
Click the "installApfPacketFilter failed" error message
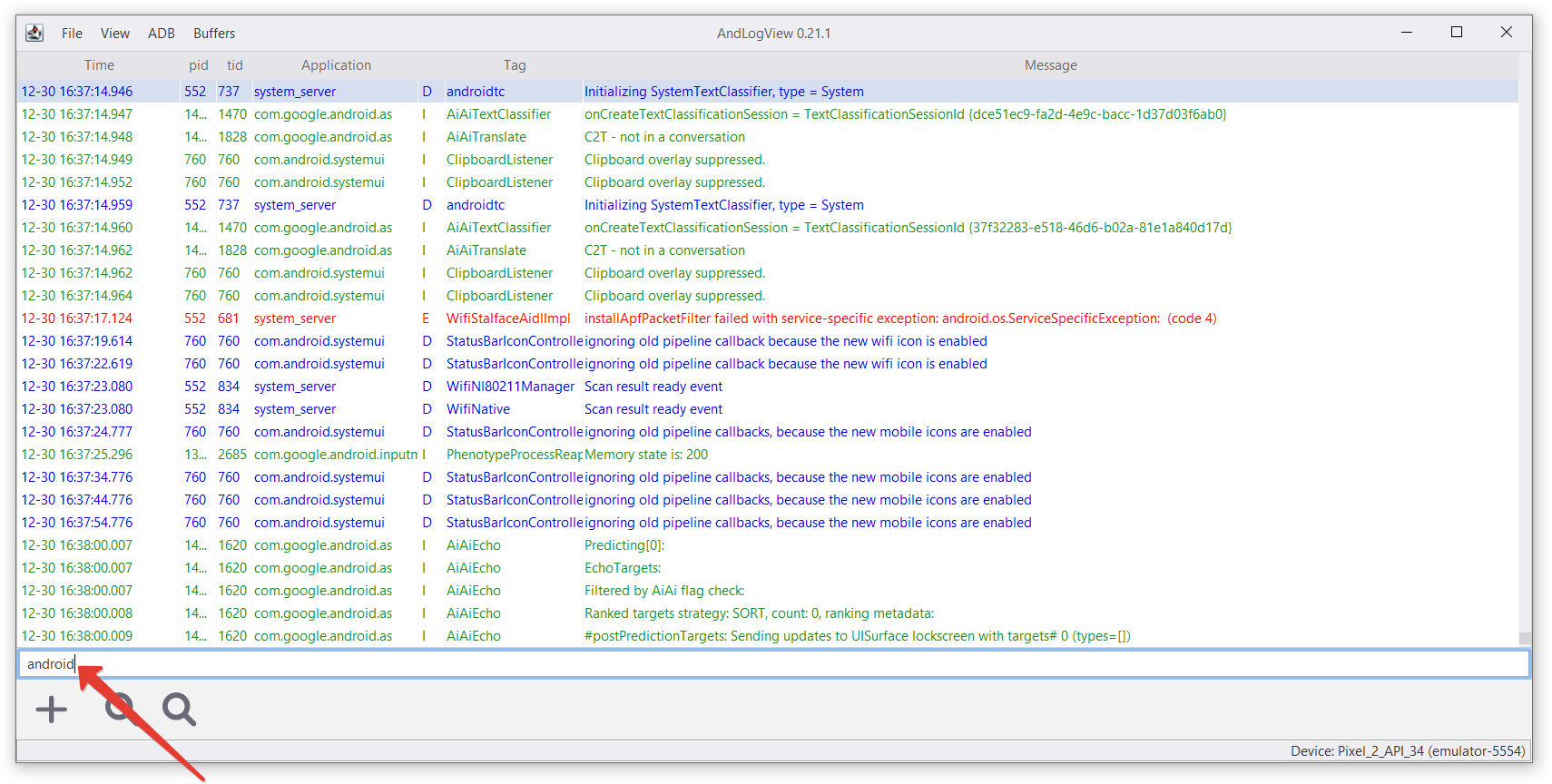(x=900, y=318)
